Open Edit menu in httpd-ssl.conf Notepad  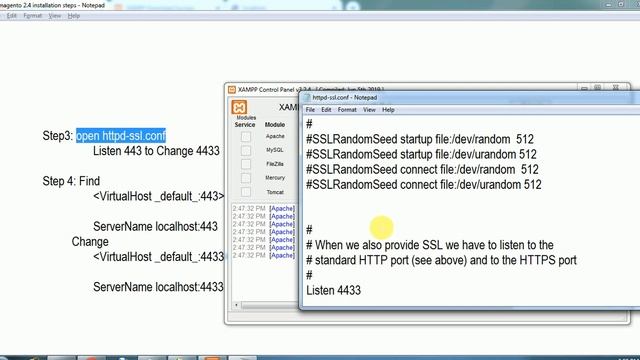(x=326, y=110)
